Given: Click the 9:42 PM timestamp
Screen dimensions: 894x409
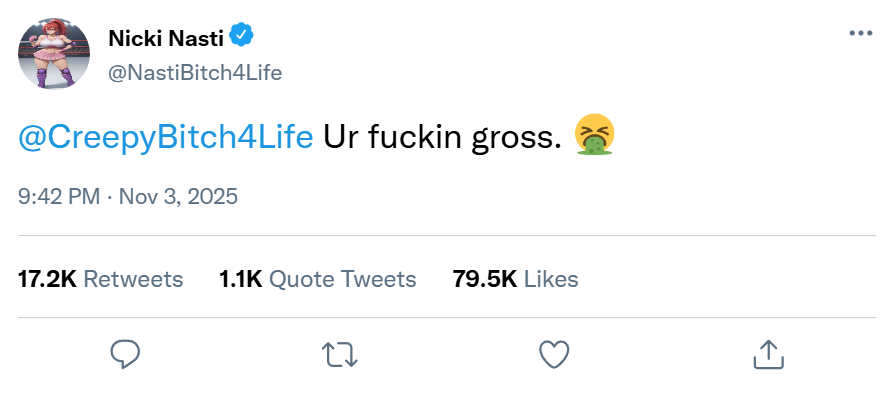Looking at the screenshot, I should click(59, 195).
